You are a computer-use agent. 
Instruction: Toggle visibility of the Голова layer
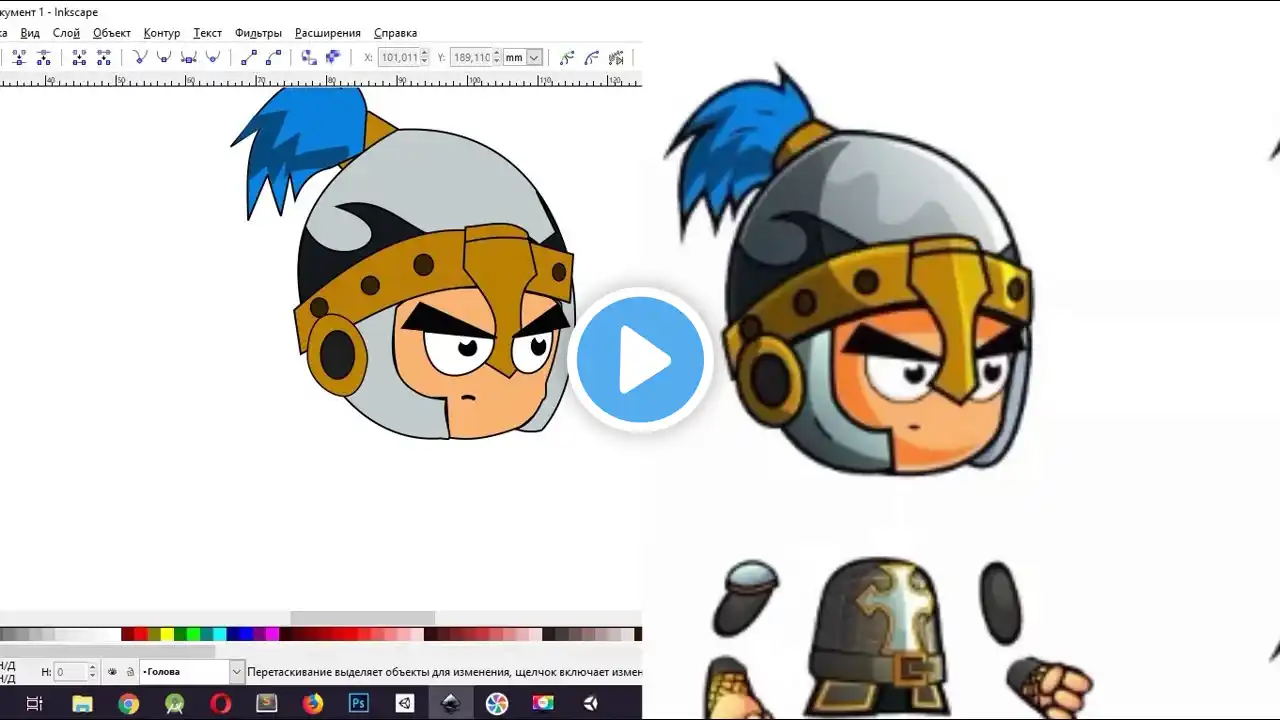coord(112,672)
